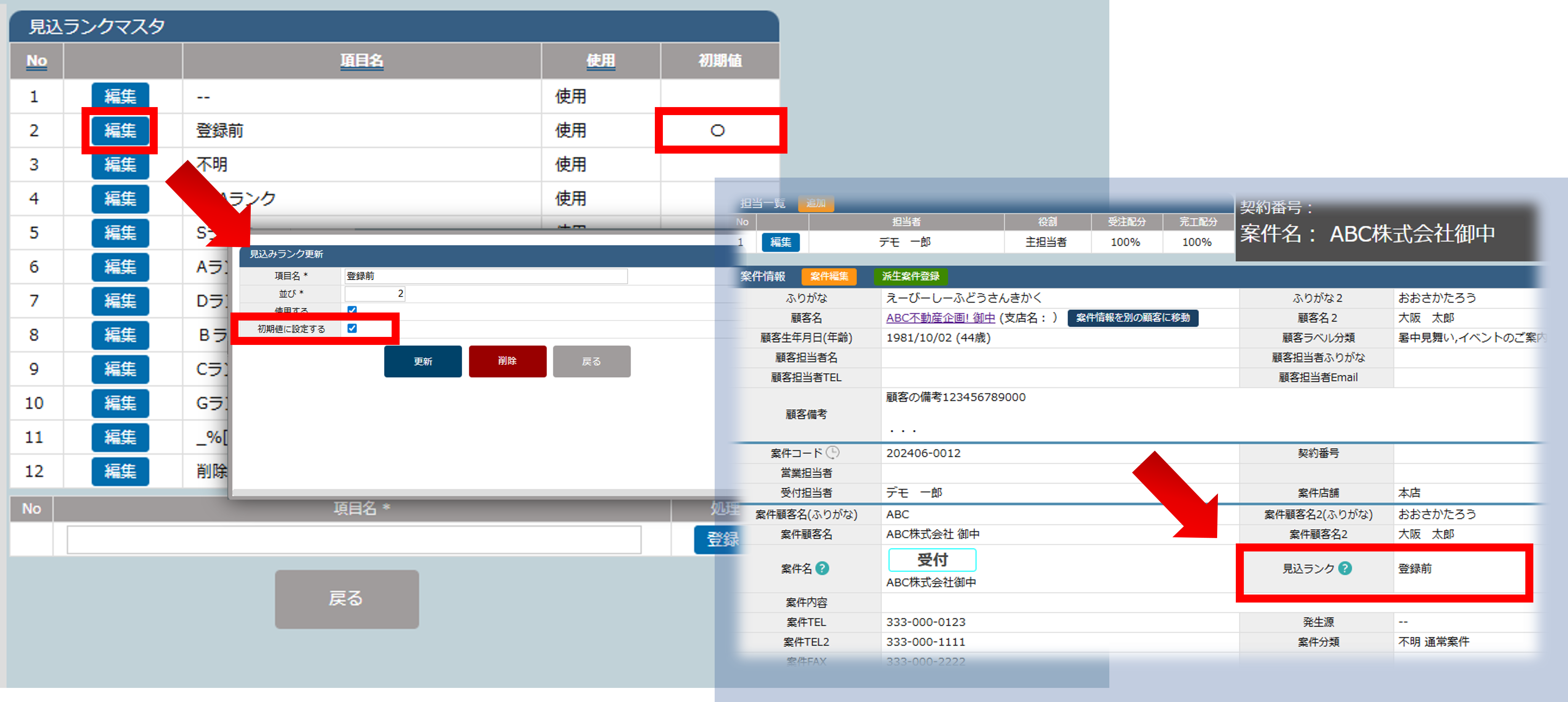
Task: Toggle the 使用する checkbox in dialog
Action: coord(352,309)
